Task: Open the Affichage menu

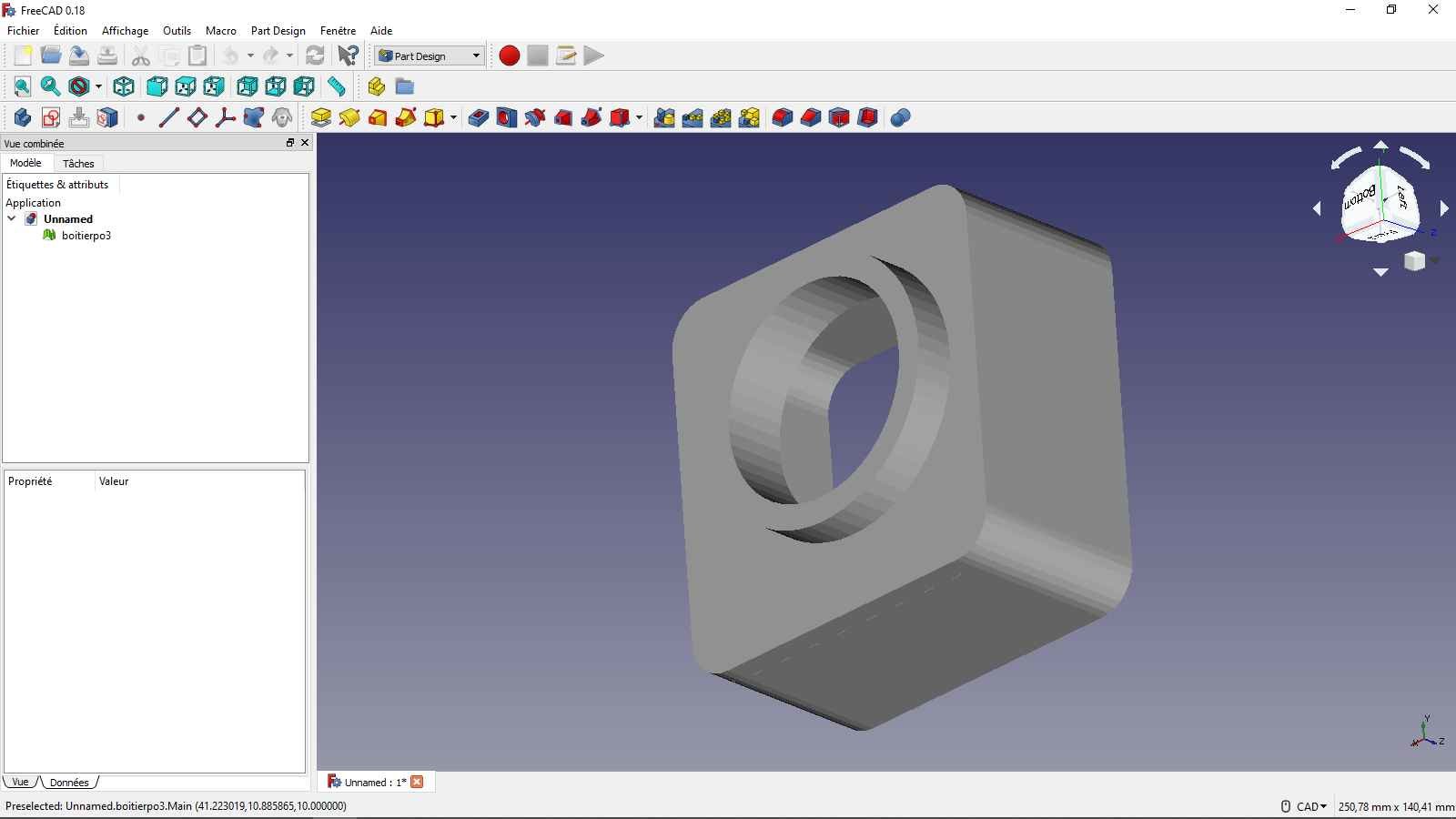Action: [125, 30]
